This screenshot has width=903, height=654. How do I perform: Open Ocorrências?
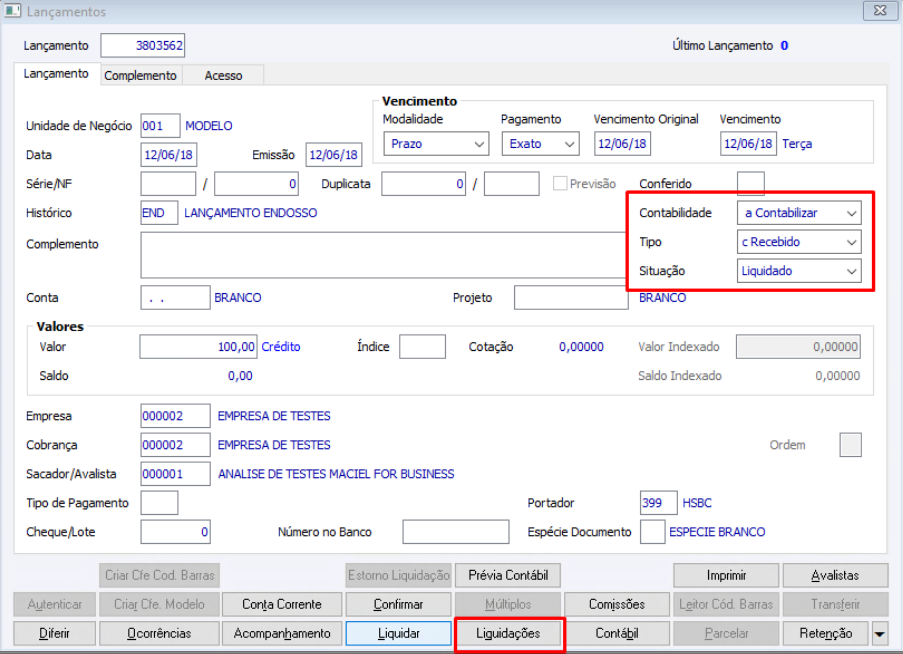pos(159,634)
